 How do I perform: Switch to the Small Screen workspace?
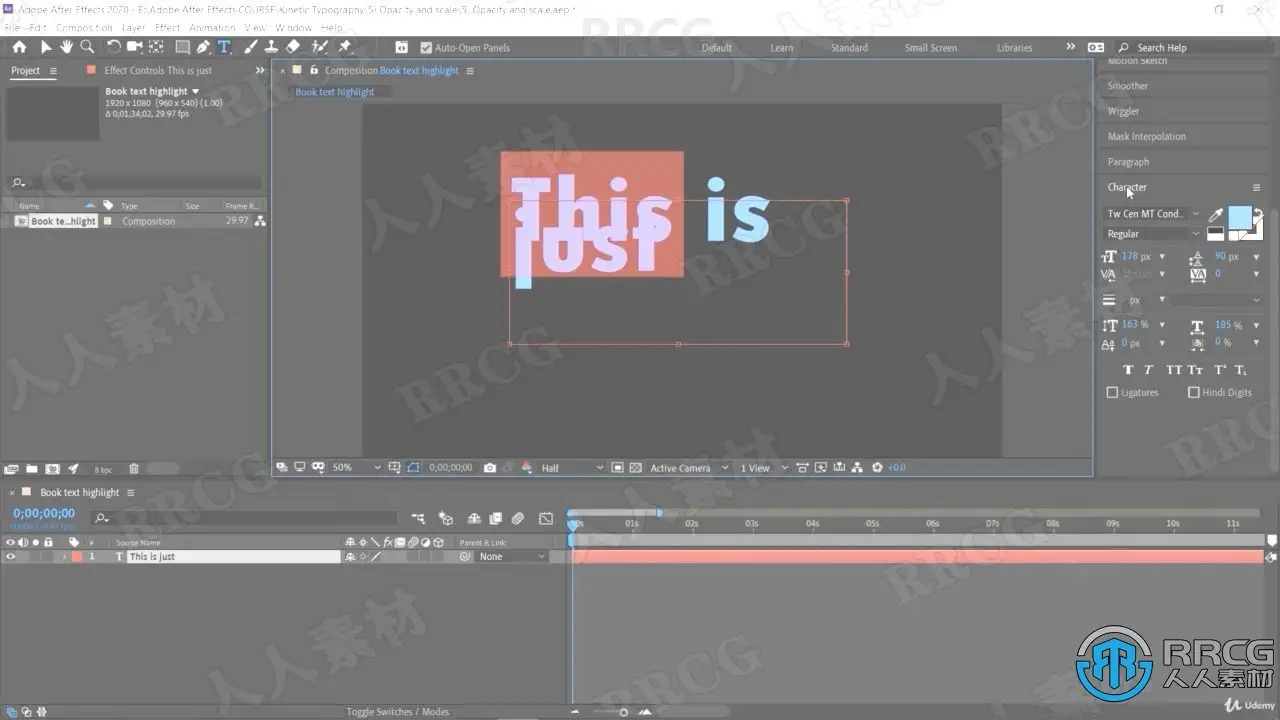click(x=930, y=48)
